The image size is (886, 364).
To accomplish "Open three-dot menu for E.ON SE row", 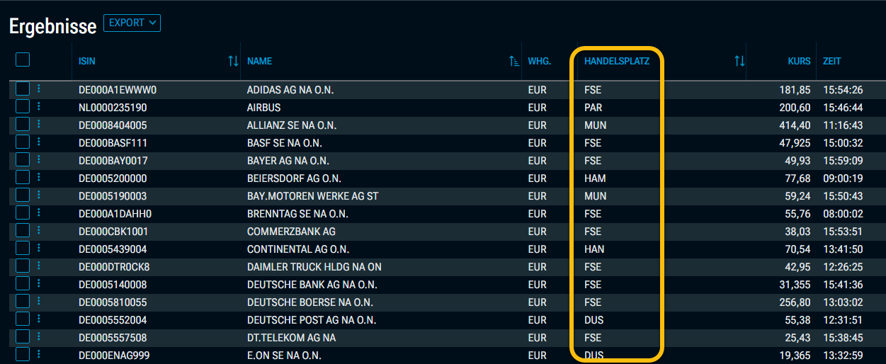I will 39,354.
